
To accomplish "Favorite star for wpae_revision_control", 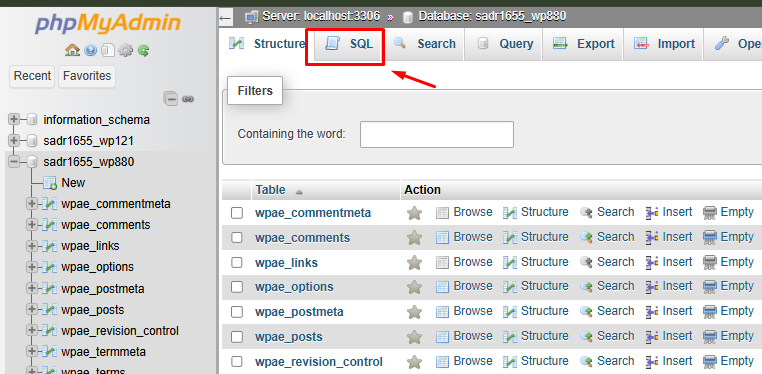I will click(x=414, y=362).
